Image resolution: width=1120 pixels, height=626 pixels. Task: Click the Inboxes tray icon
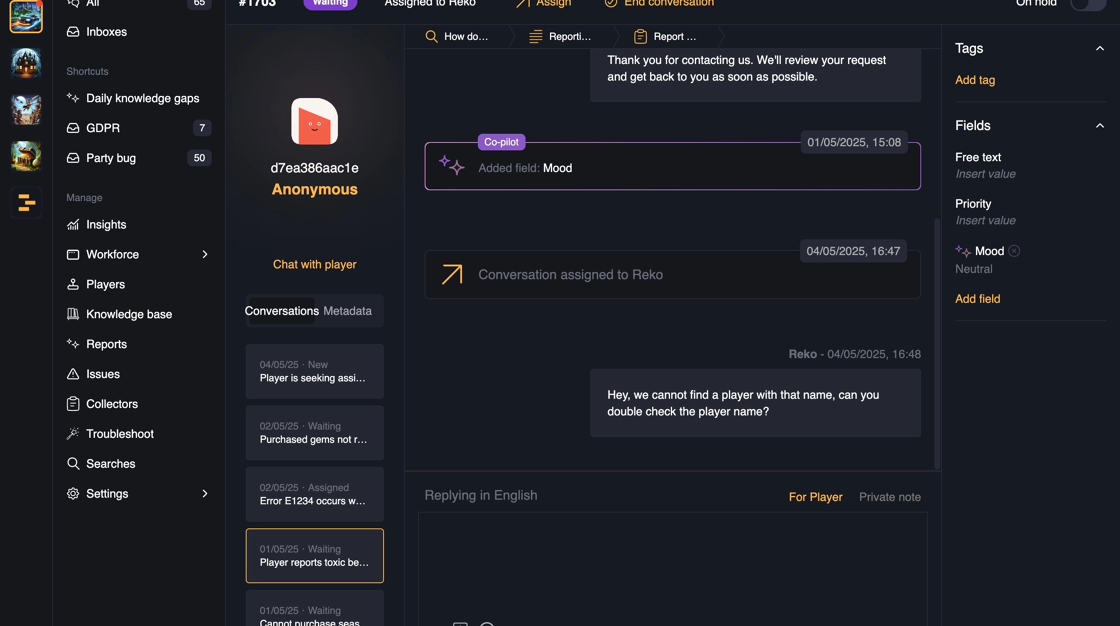pyautogui.click(x=73, y=31)
